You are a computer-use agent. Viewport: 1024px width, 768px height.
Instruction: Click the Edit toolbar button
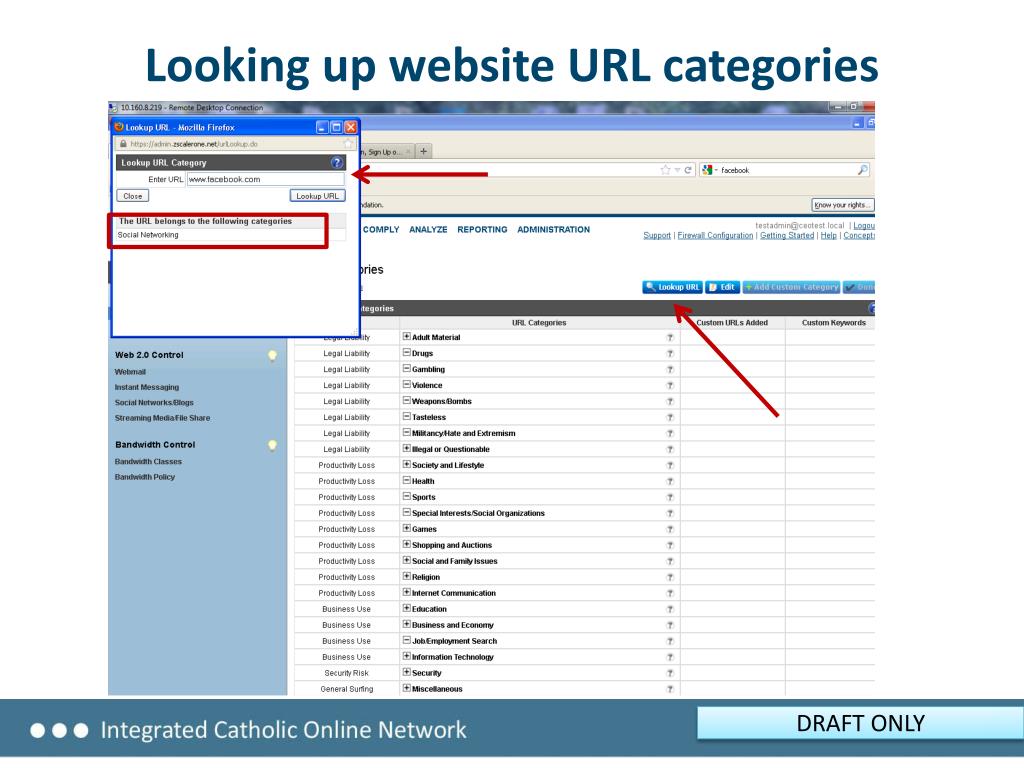tap(722, 287)
